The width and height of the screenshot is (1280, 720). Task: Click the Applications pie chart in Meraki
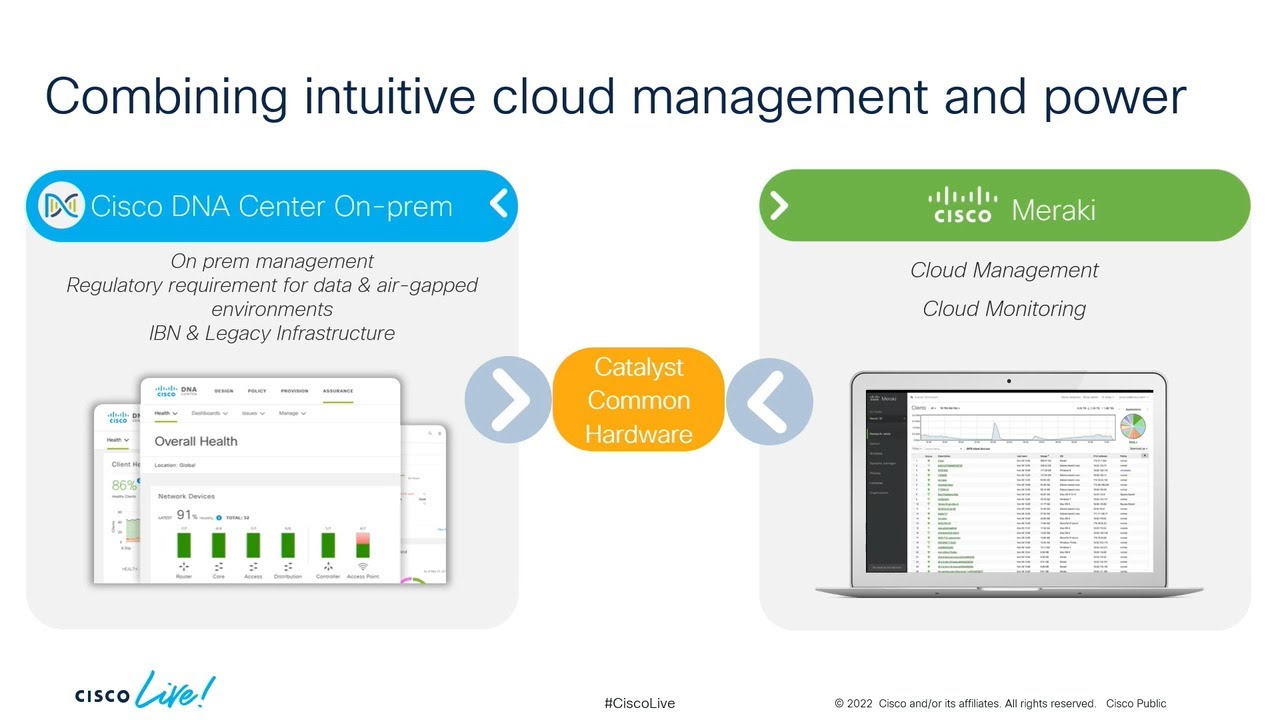pos(1133,426)
